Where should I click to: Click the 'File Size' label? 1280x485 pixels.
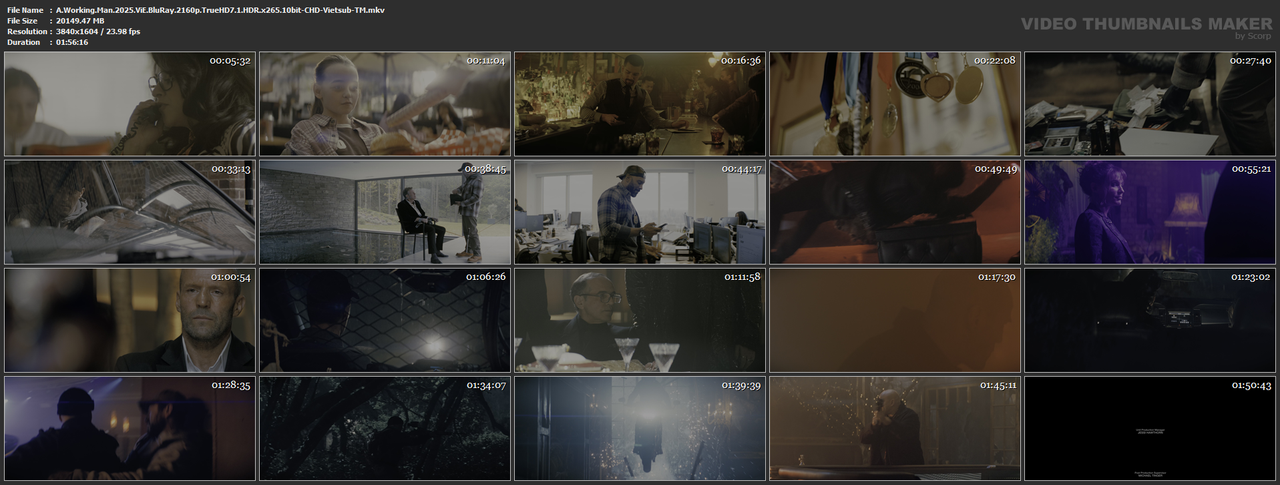(22, 20)
